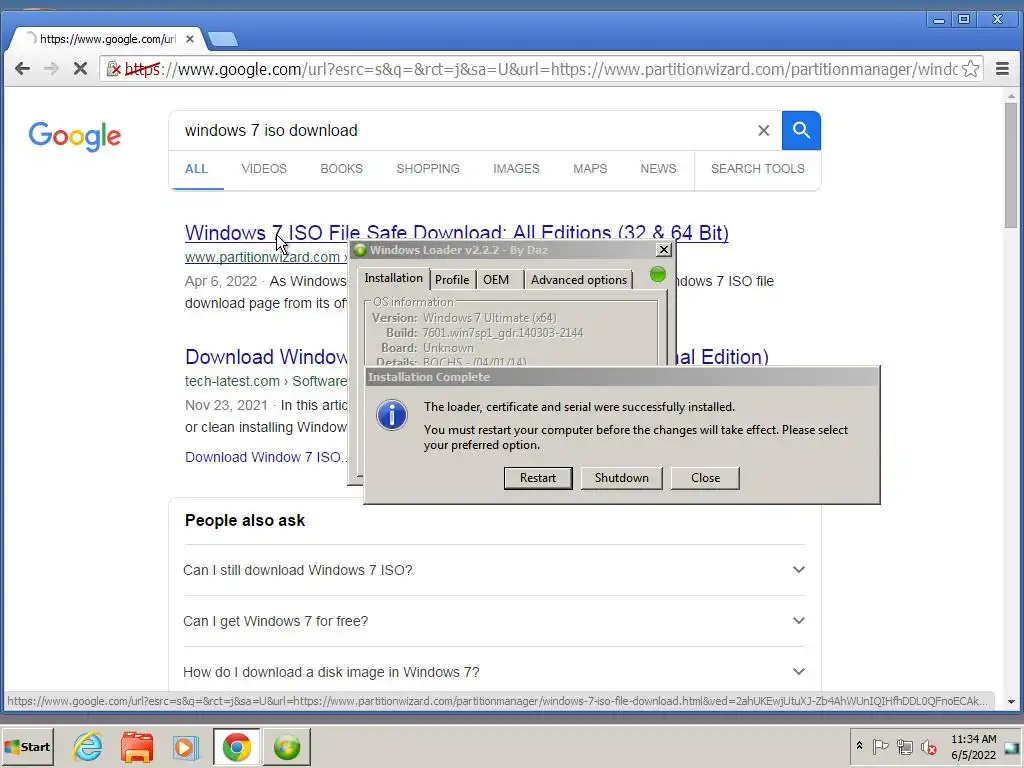
Task: Clear the search query with the X
Action: click(763, 131)
